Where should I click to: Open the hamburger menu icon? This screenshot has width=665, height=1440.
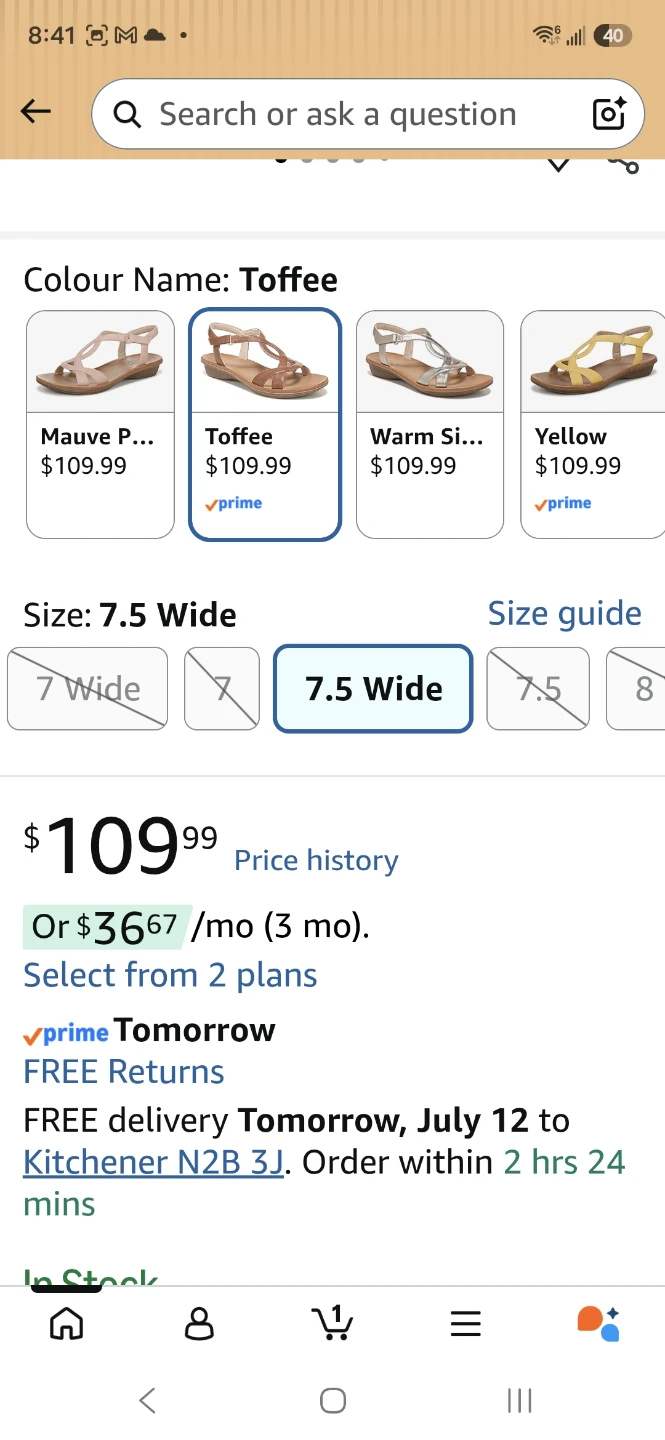(x=465, y=1324)
